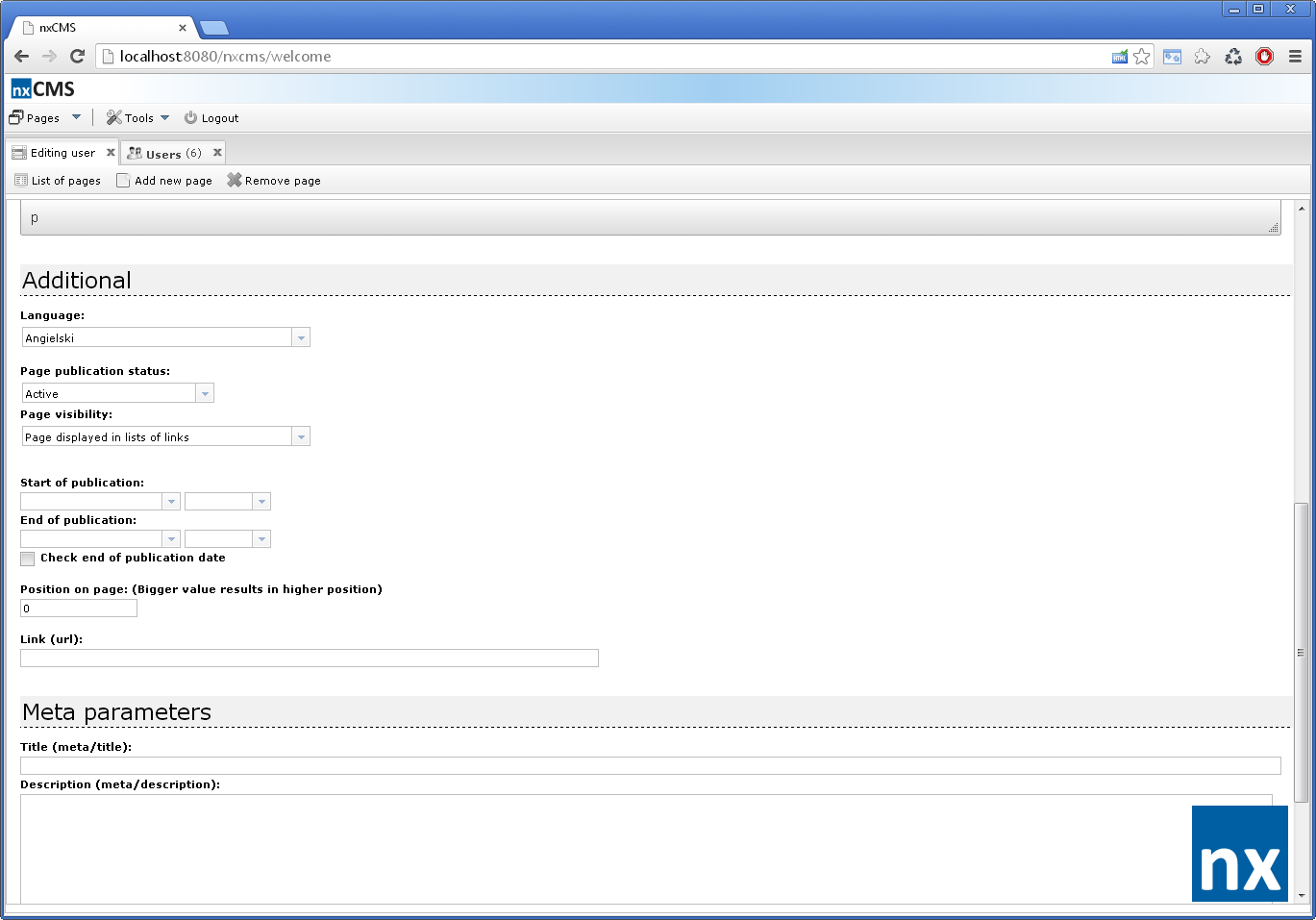
Task: Click the Tools wrench icon
Action: pyautogui.click(x=114, y=117)
